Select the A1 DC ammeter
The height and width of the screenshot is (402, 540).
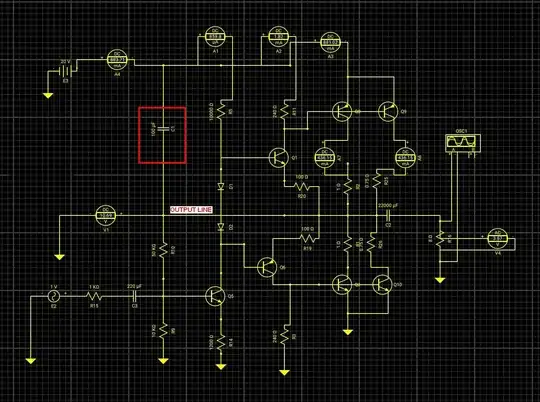(215, 37)
